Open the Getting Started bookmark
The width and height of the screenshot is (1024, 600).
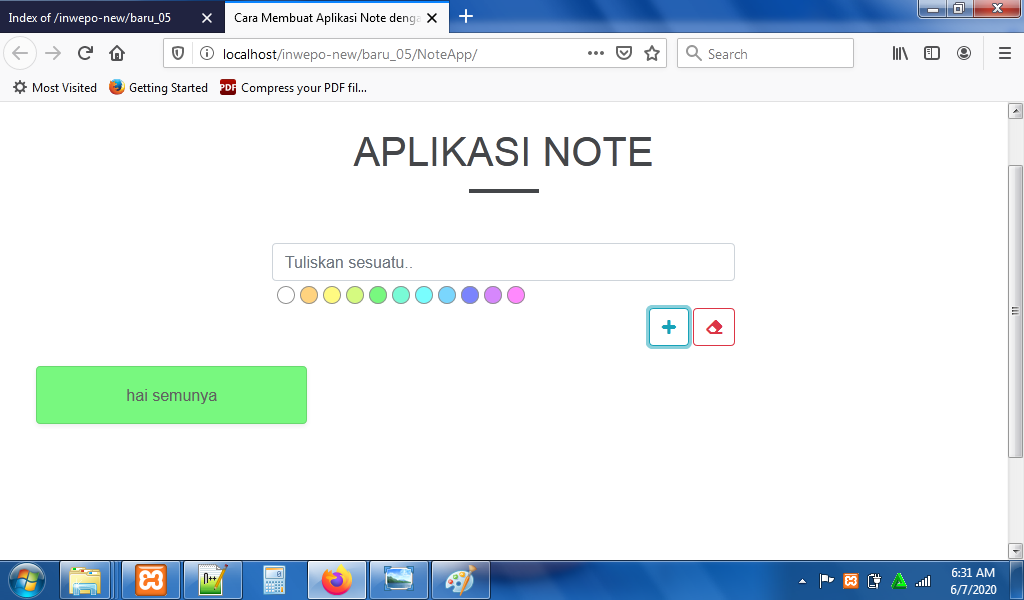(x=158, y=88)
